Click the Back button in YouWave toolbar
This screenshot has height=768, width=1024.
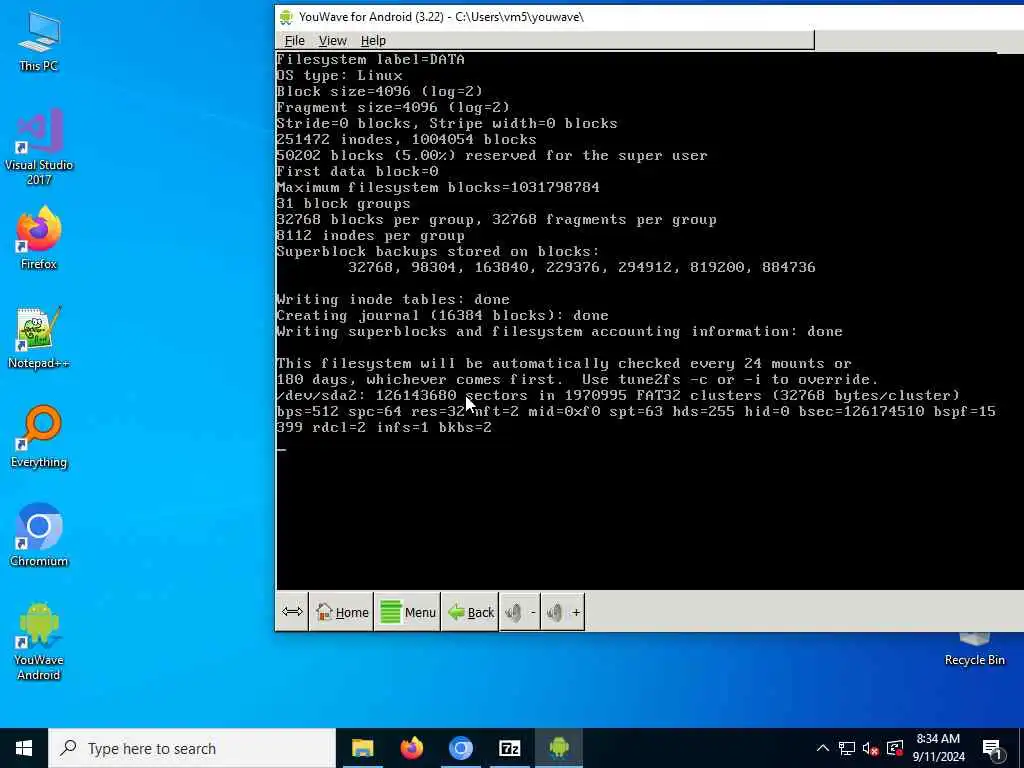[x=470, y=612]
